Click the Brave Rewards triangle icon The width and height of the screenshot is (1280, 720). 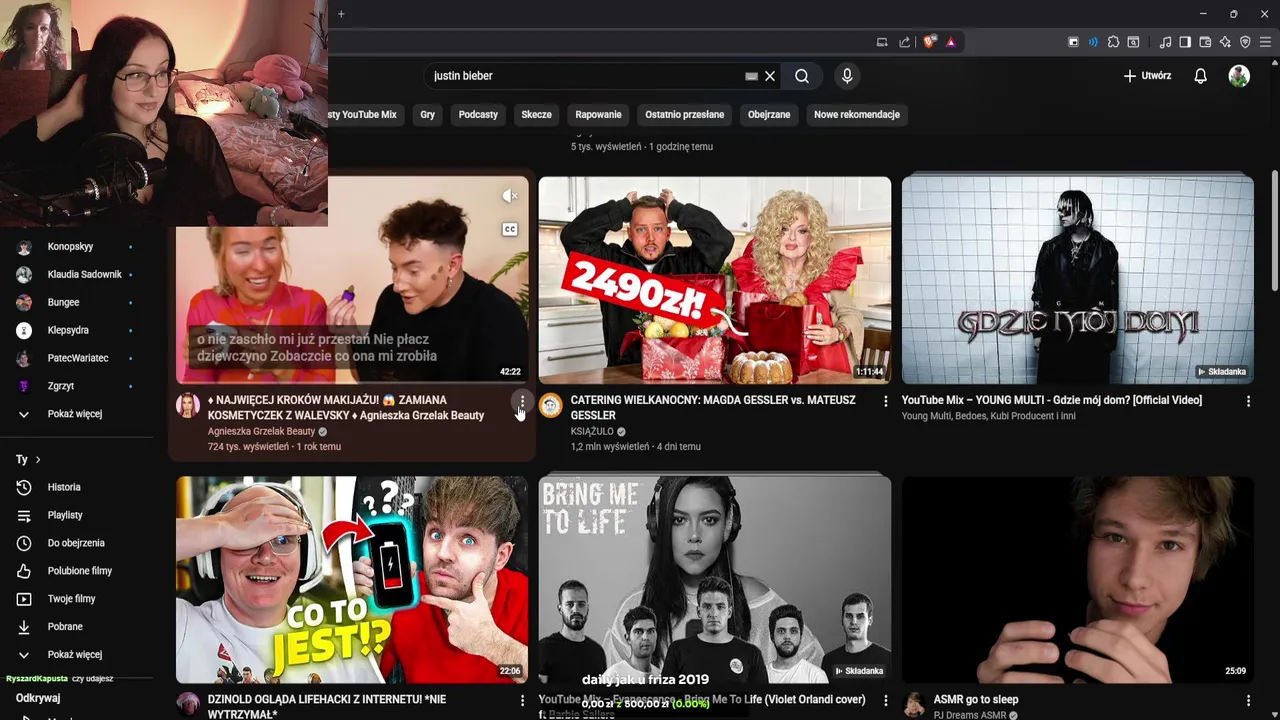(950, 42)
